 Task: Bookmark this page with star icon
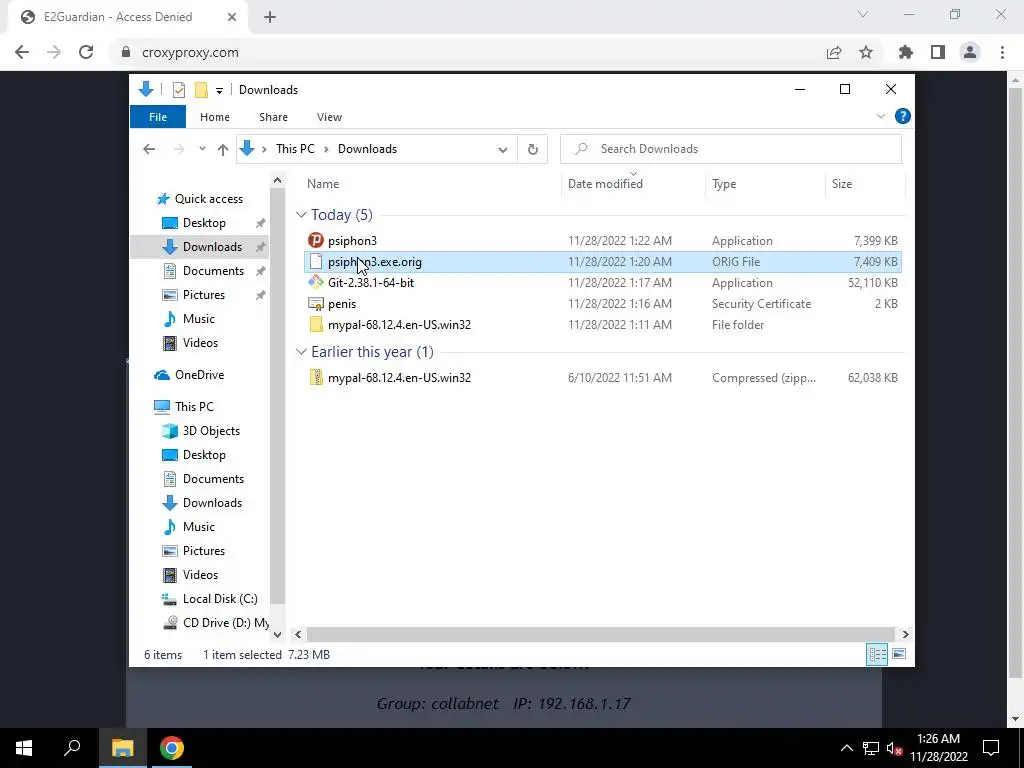pos(866,52)
